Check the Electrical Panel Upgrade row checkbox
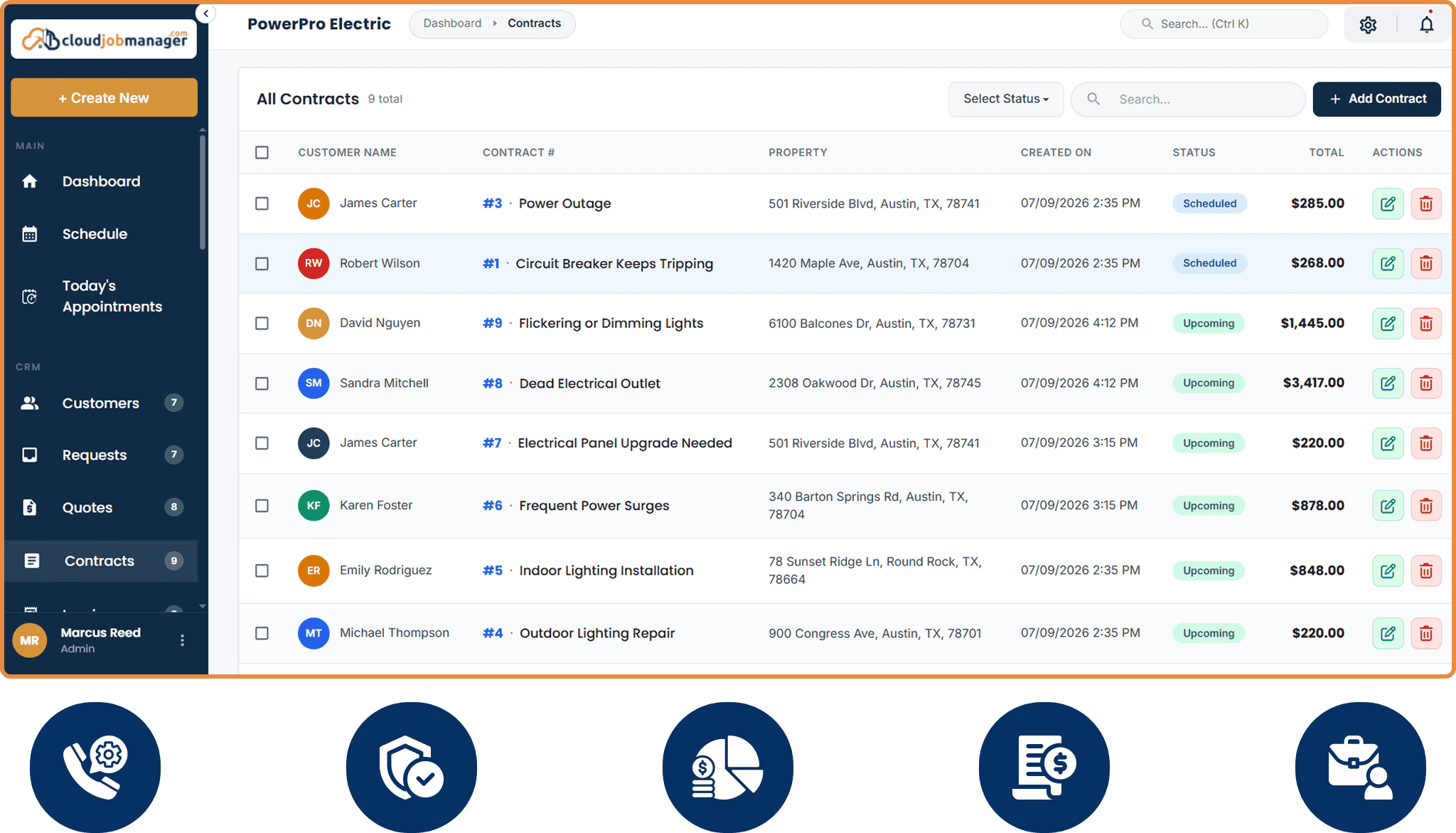 point(262,443)
